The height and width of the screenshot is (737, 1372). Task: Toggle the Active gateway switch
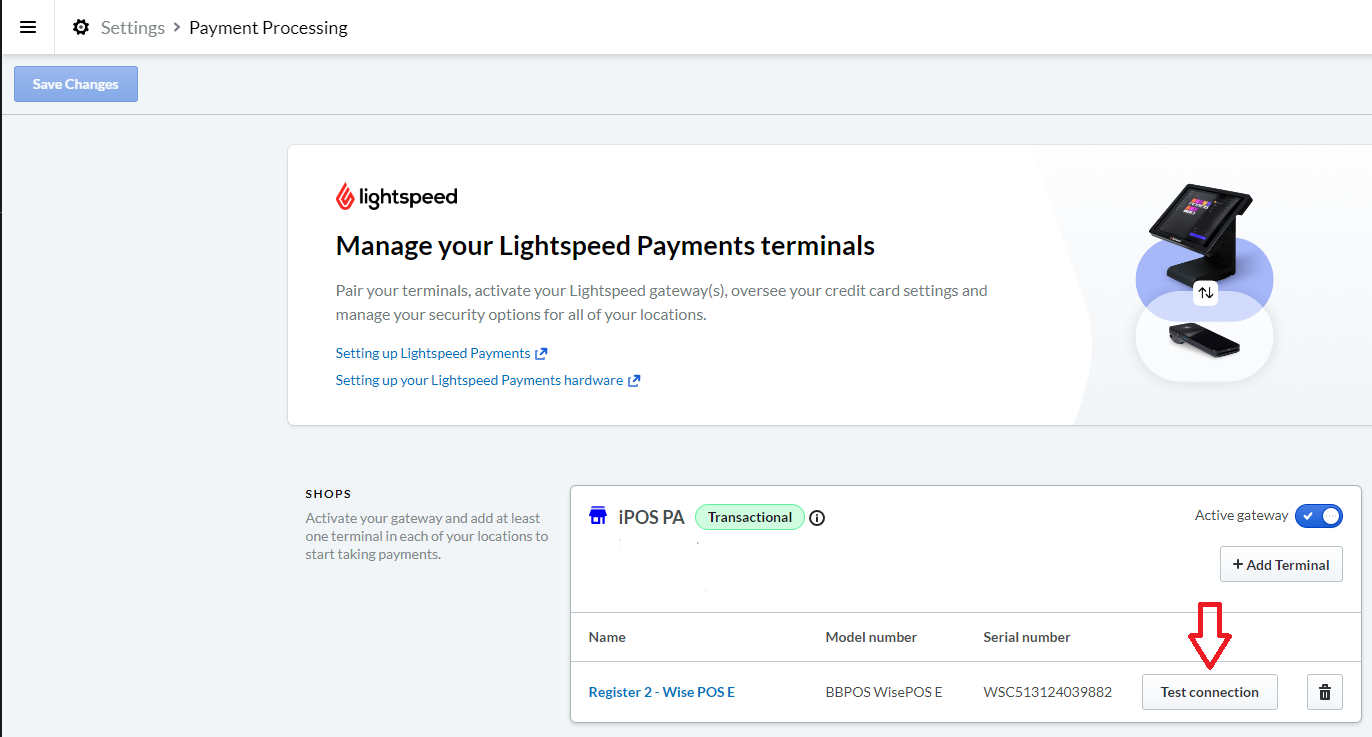point(1319,516)
